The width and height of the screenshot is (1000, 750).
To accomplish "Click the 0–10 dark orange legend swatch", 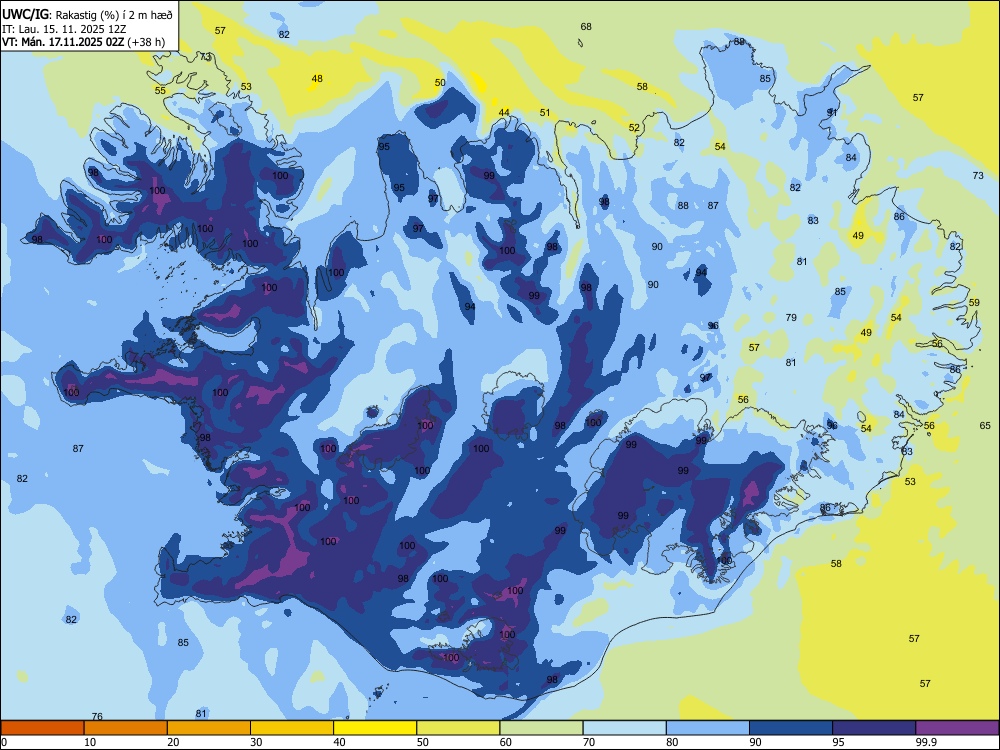I will tap(42, 728).
